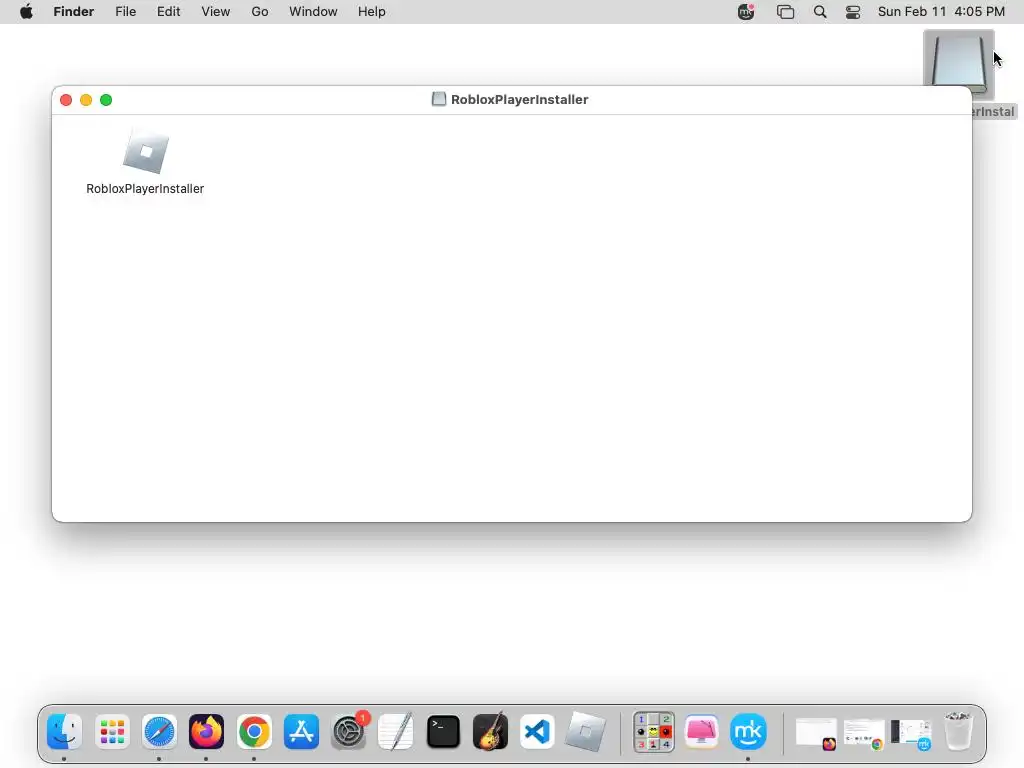The width and height of the screenshot is (1024, 768).
Task: Launch Visual Studio Code from the Dock
Action: point(537,731)
